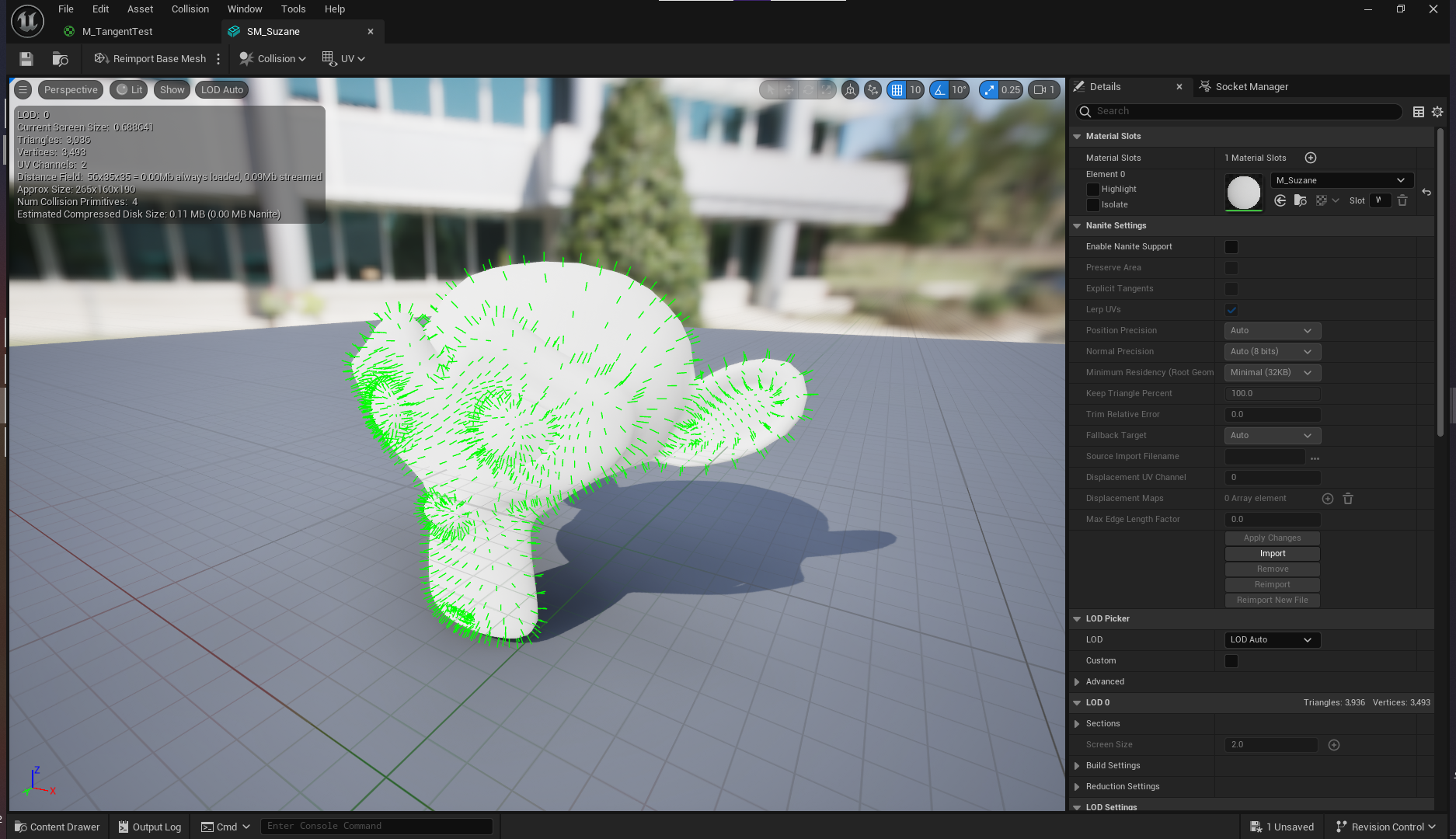Expand Build Settings
1456x839 pixels.
coord(1077,766)
